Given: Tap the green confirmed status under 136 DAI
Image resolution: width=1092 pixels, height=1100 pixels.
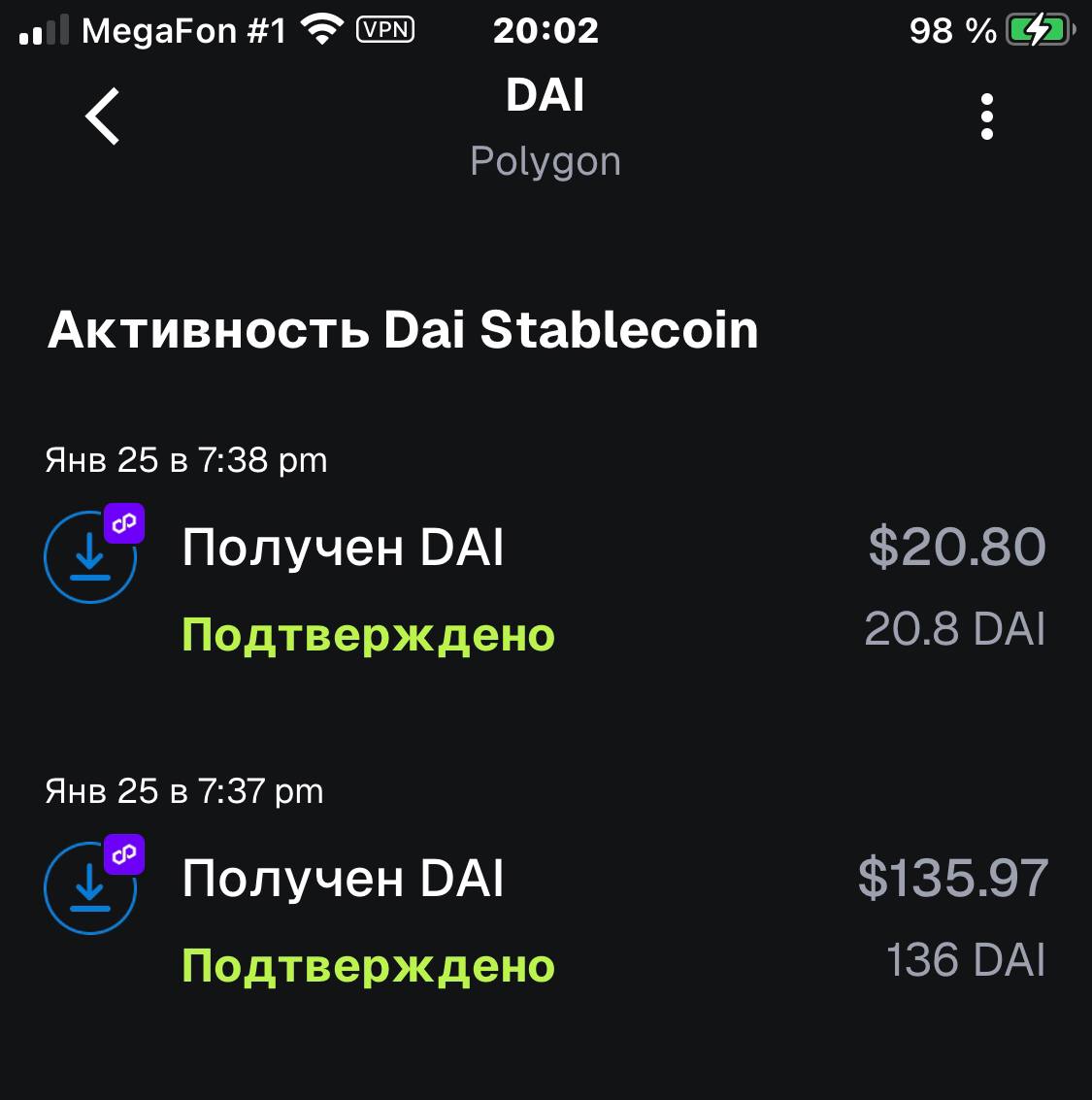Looking at the screenshot, I should pos(369,966).
